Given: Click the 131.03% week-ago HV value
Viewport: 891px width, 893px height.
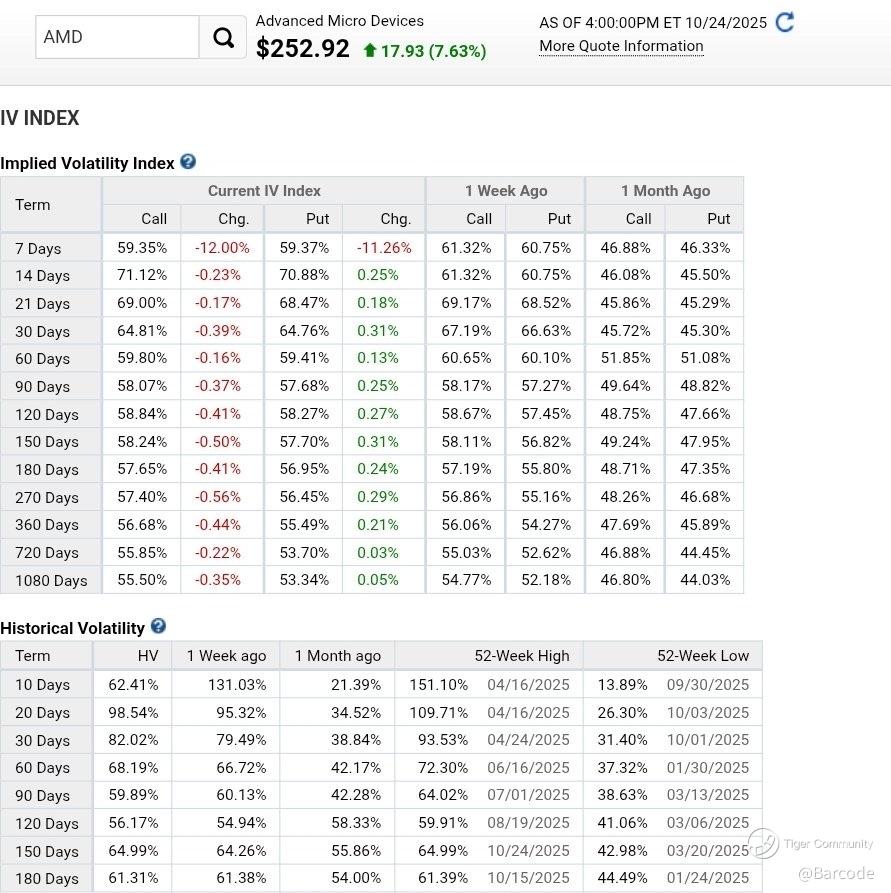Looking at the screenshot, I should pyautogui.click(x=237, y=685).
